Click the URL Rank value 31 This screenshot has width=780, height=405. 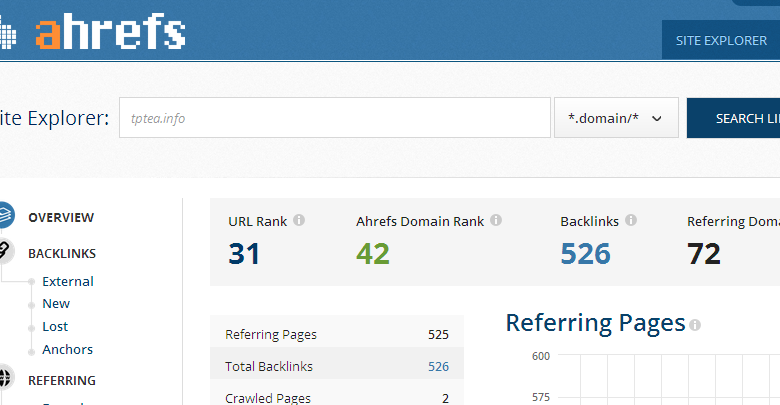click(244, 254)
